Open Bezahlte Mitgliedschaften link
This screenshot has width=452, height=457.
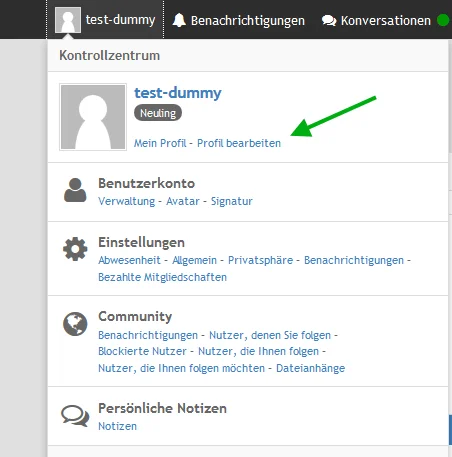[x=162, y=277]
